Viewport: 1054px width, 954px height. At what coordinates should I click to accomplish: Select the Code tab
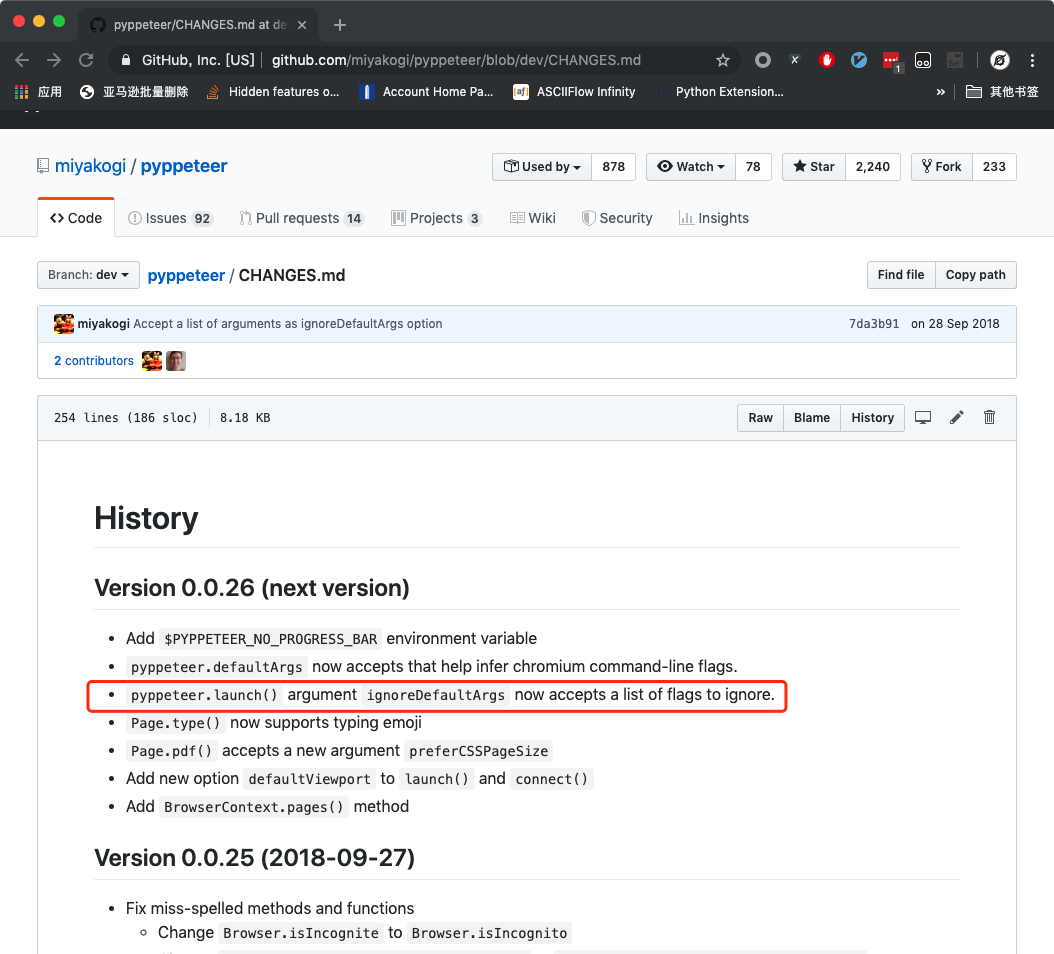[76, 218]
